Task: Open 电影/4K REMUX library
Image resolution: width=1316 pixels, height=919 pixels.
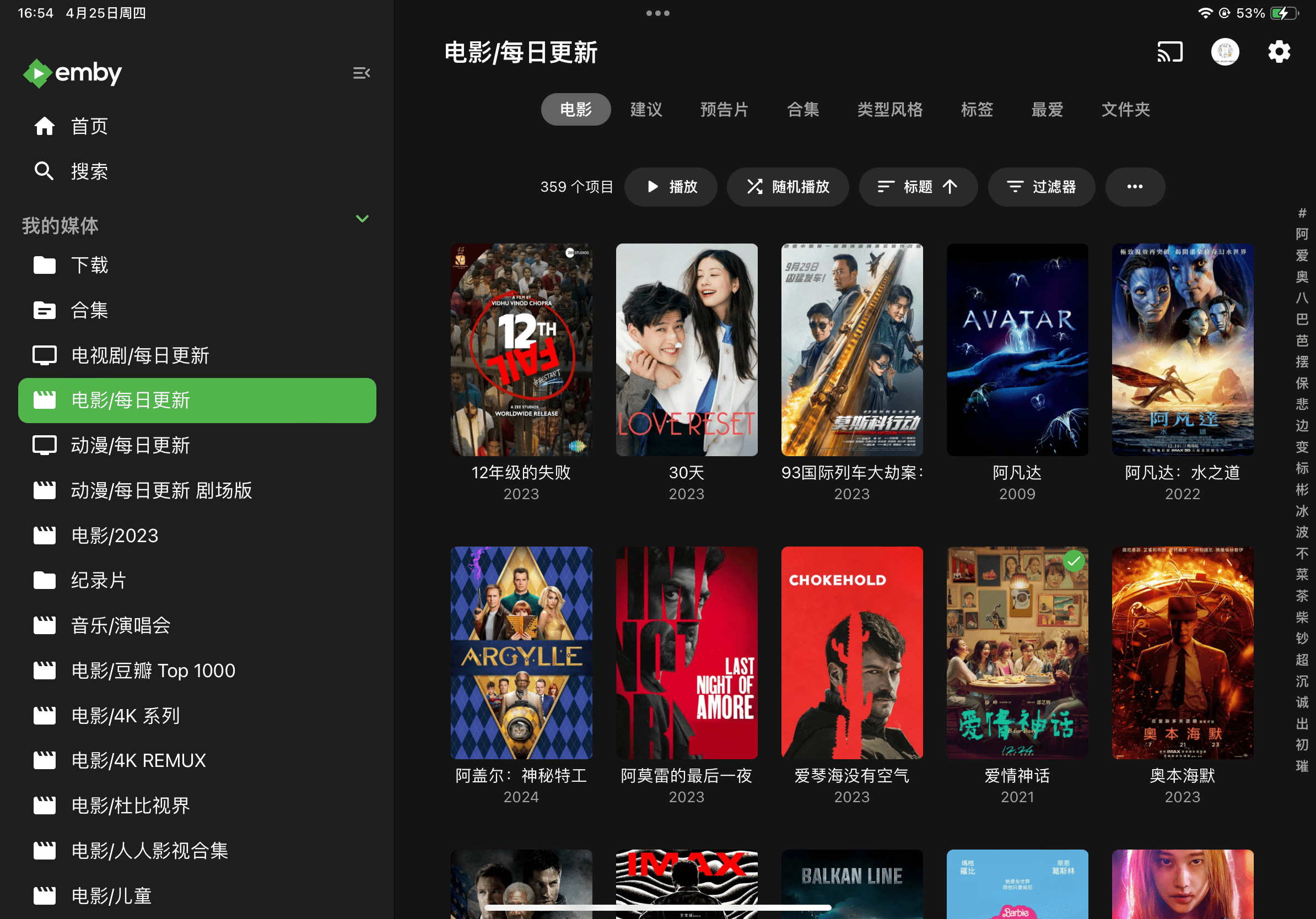Action: [x=197, y=760]
